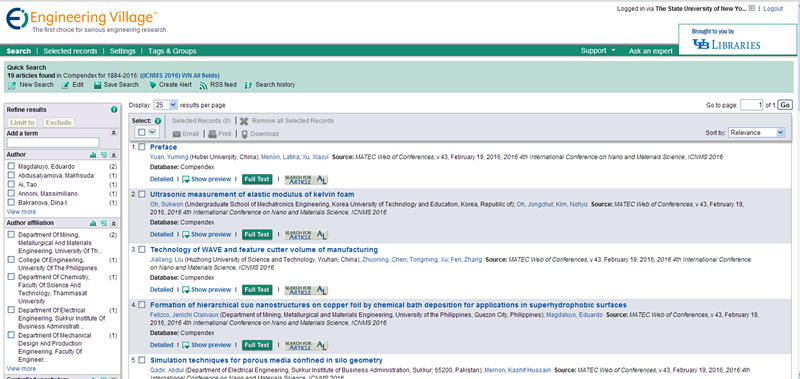
Task: Print the selected records
Action: [219, 134]
